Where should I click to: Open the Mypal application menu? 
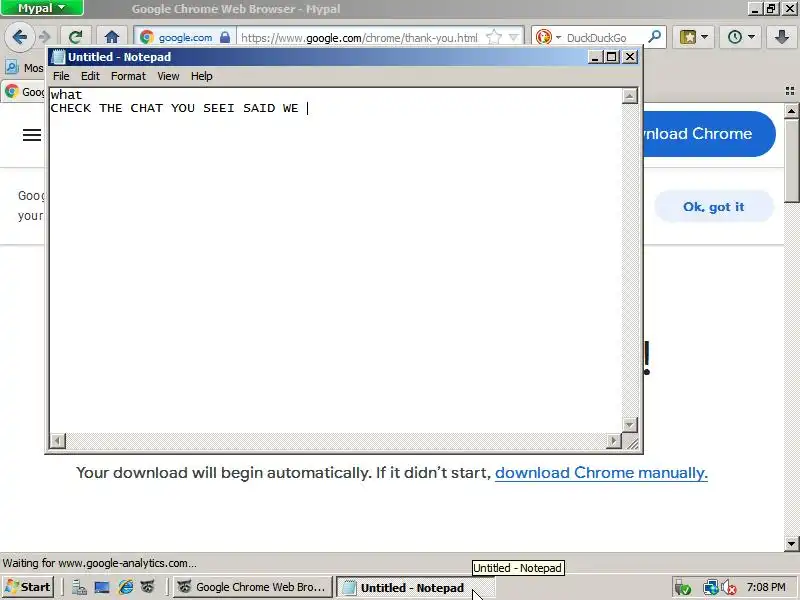point(42,8)
